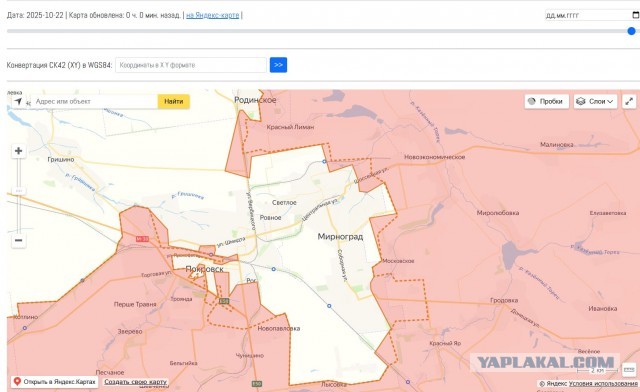Click the Мирноград city label

click(340, 236)
